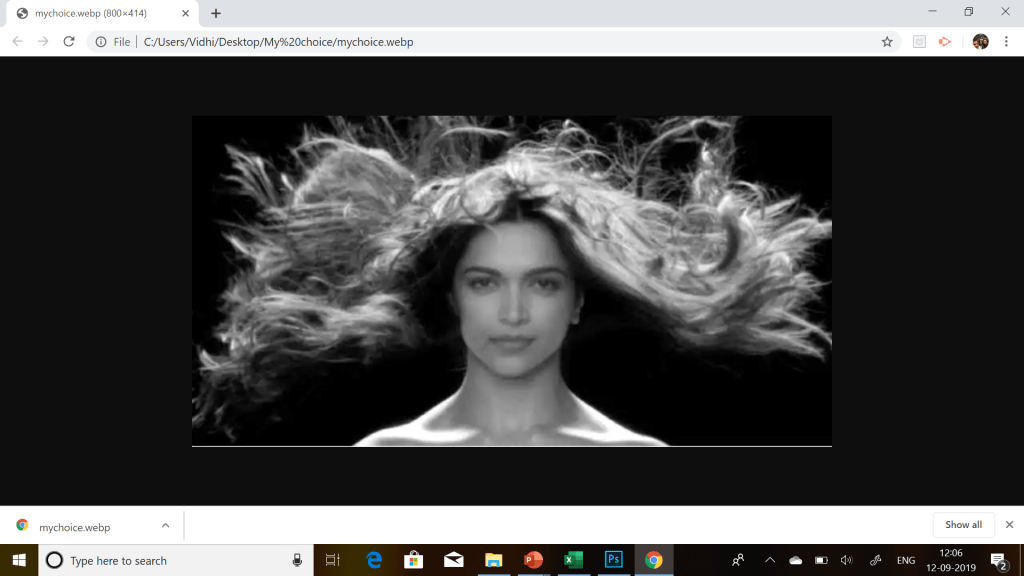Expand options for the downloaded mychoice.webp

tap(165, 525)
